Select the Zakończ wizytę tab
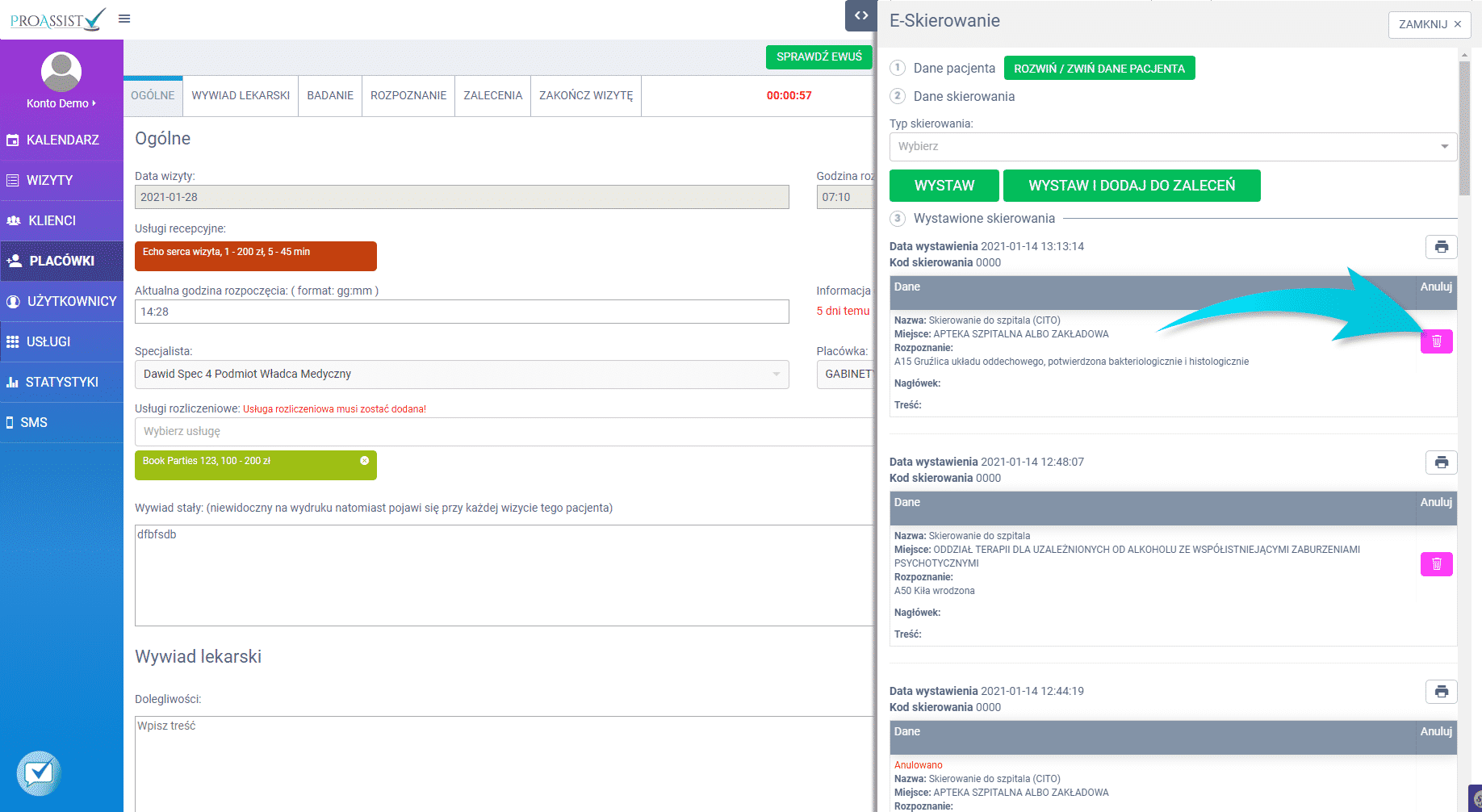The height and width of the screenshot is (812, 1482). (x=586, y=95)
